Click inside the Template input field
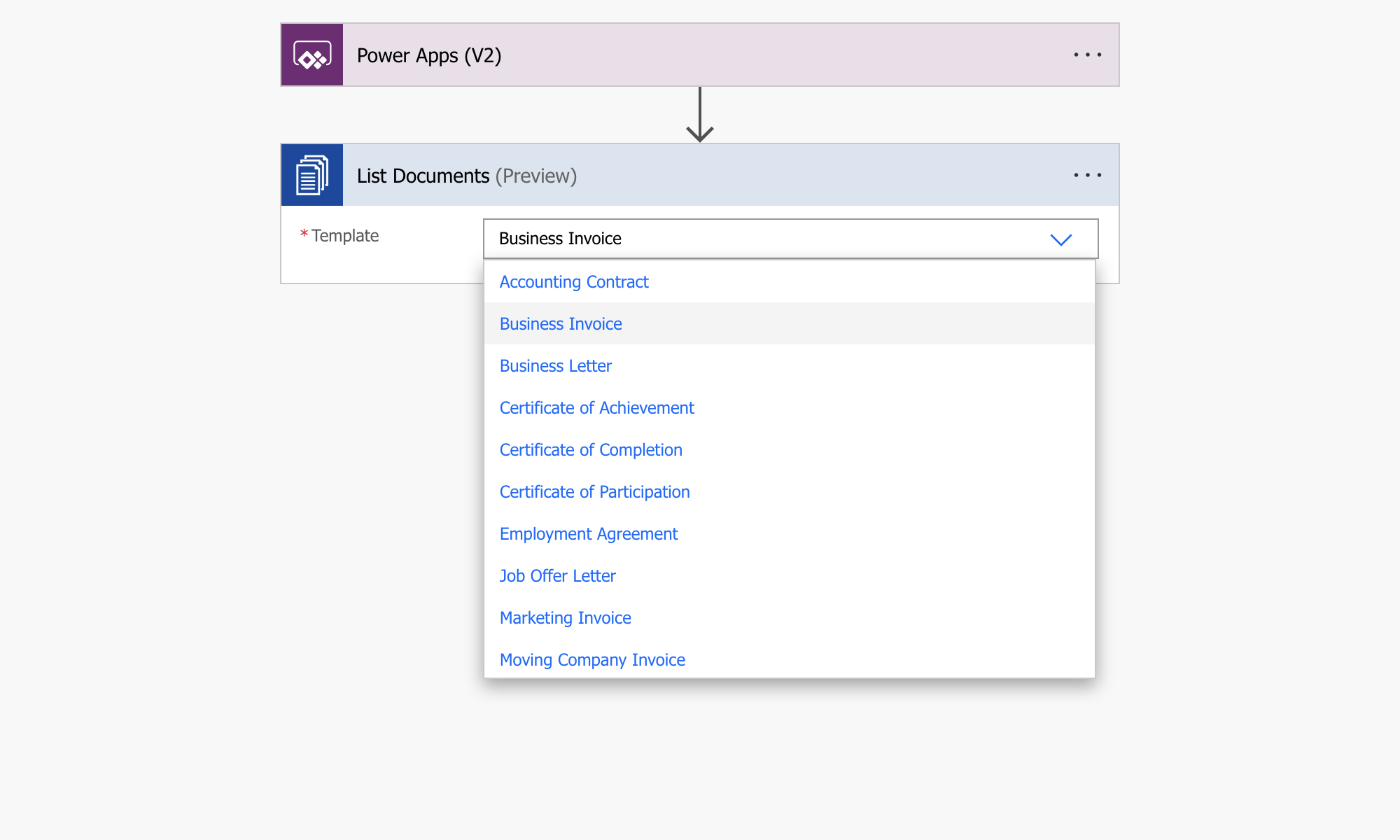Viewport: 1400px width, 840px height. [700, 239]
